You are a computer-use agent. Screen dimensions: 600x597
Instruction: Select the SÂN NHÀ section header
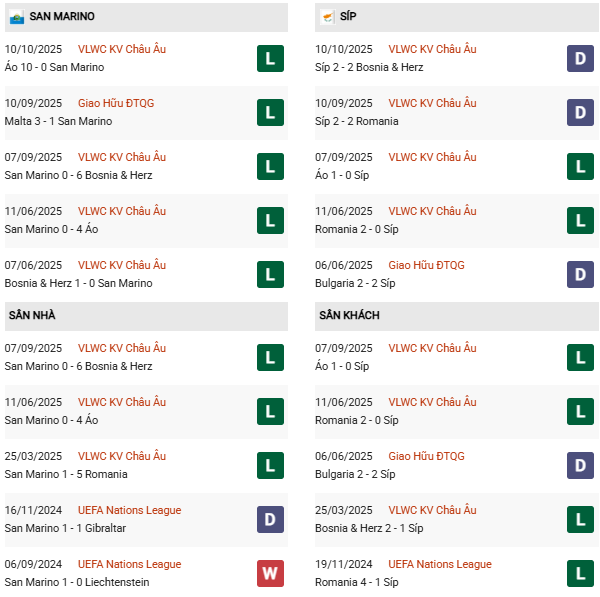coord(32,316)
